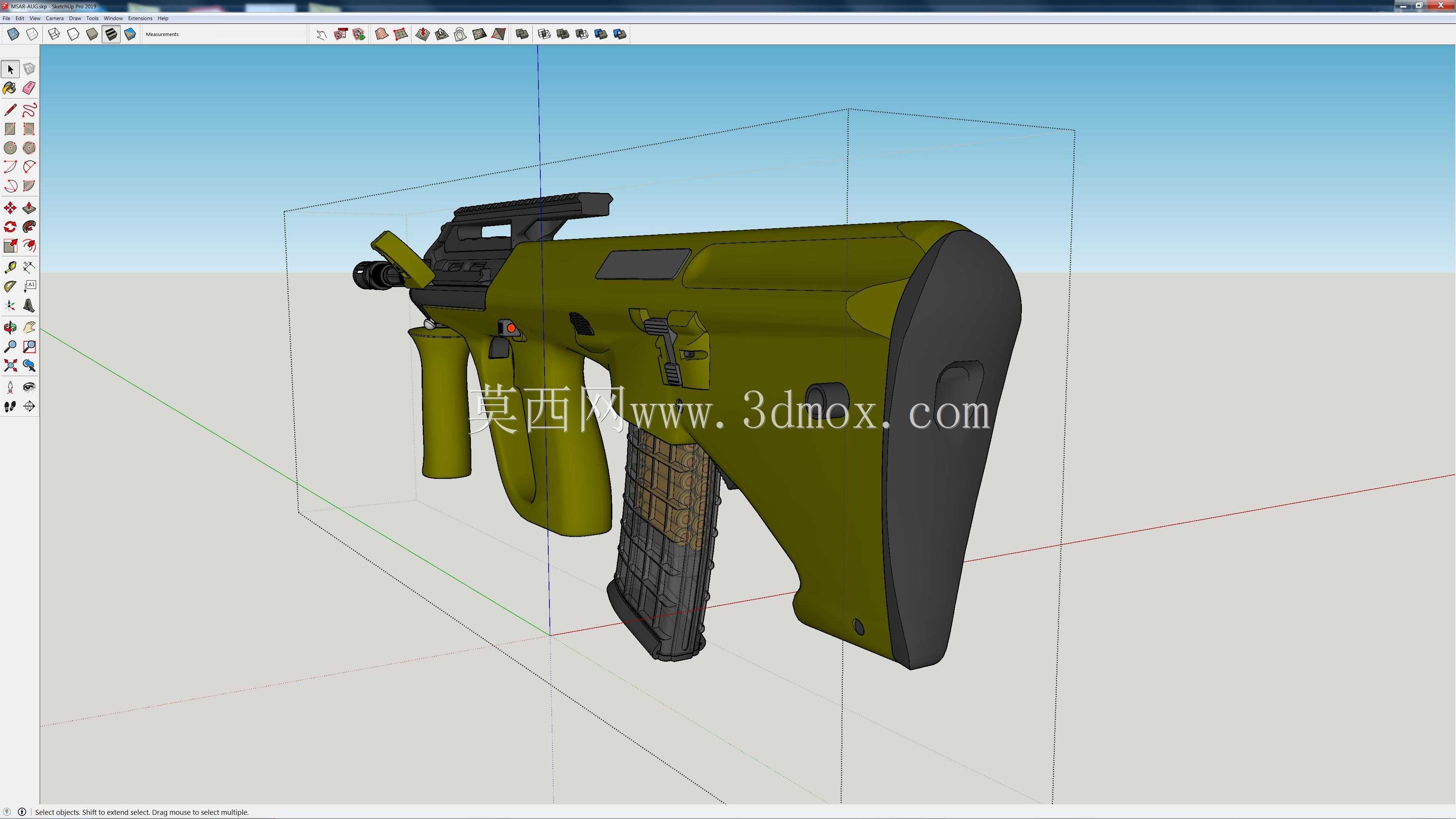Switch to Shaded style
Image resolution: width=1456 pixels, height=819 pixels.
pos(92,35)
